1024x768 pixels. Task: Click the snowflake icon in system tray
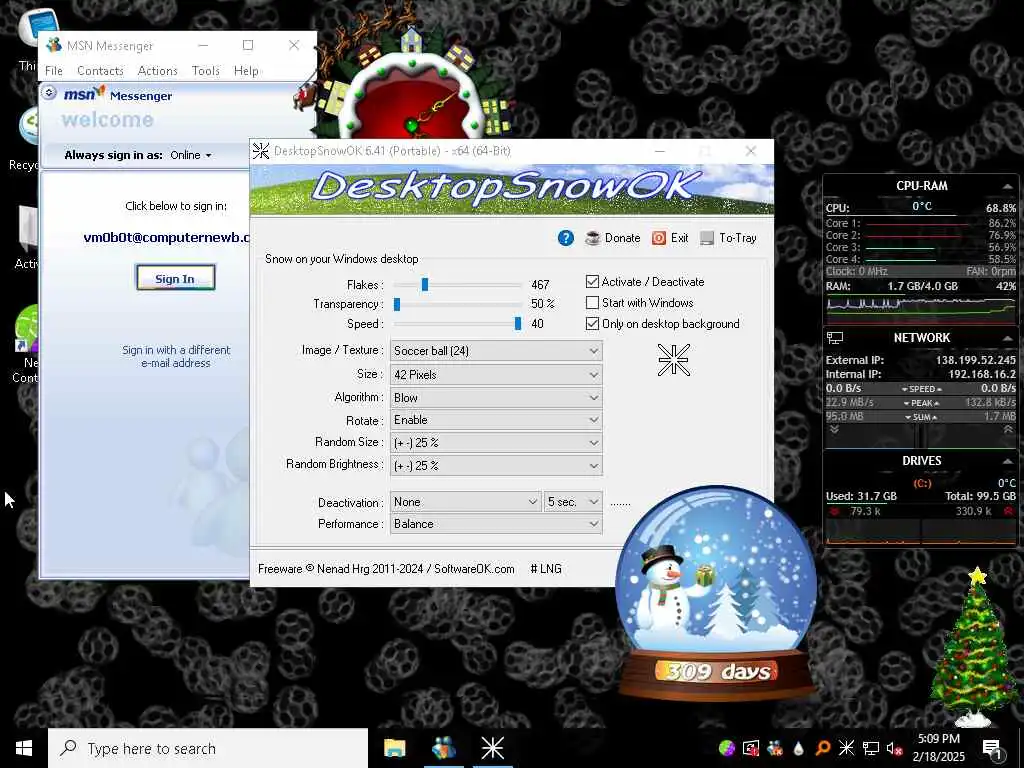[846, 748]
